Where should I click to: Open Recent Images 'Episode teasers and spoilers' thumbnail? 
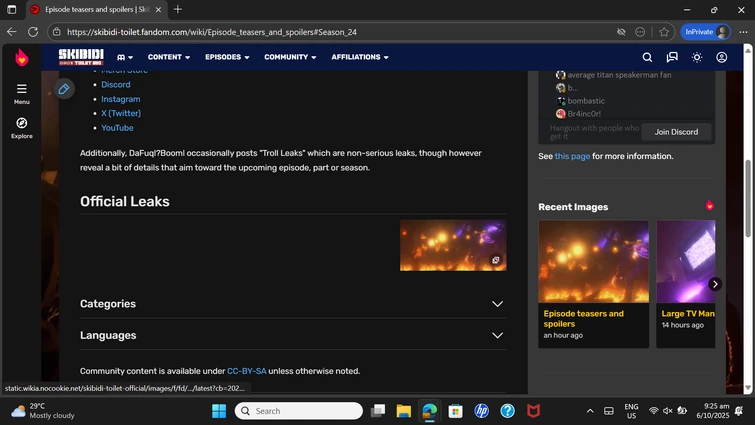594,261
